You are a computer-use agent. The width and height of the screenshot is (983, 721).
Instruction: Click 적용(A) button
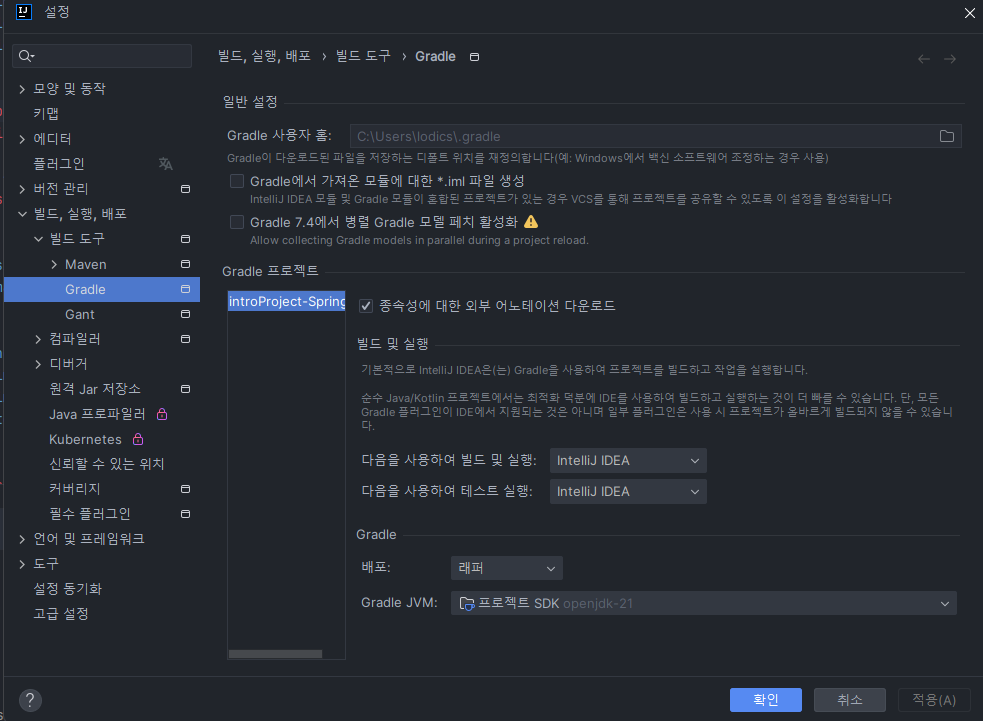point(934,700)
